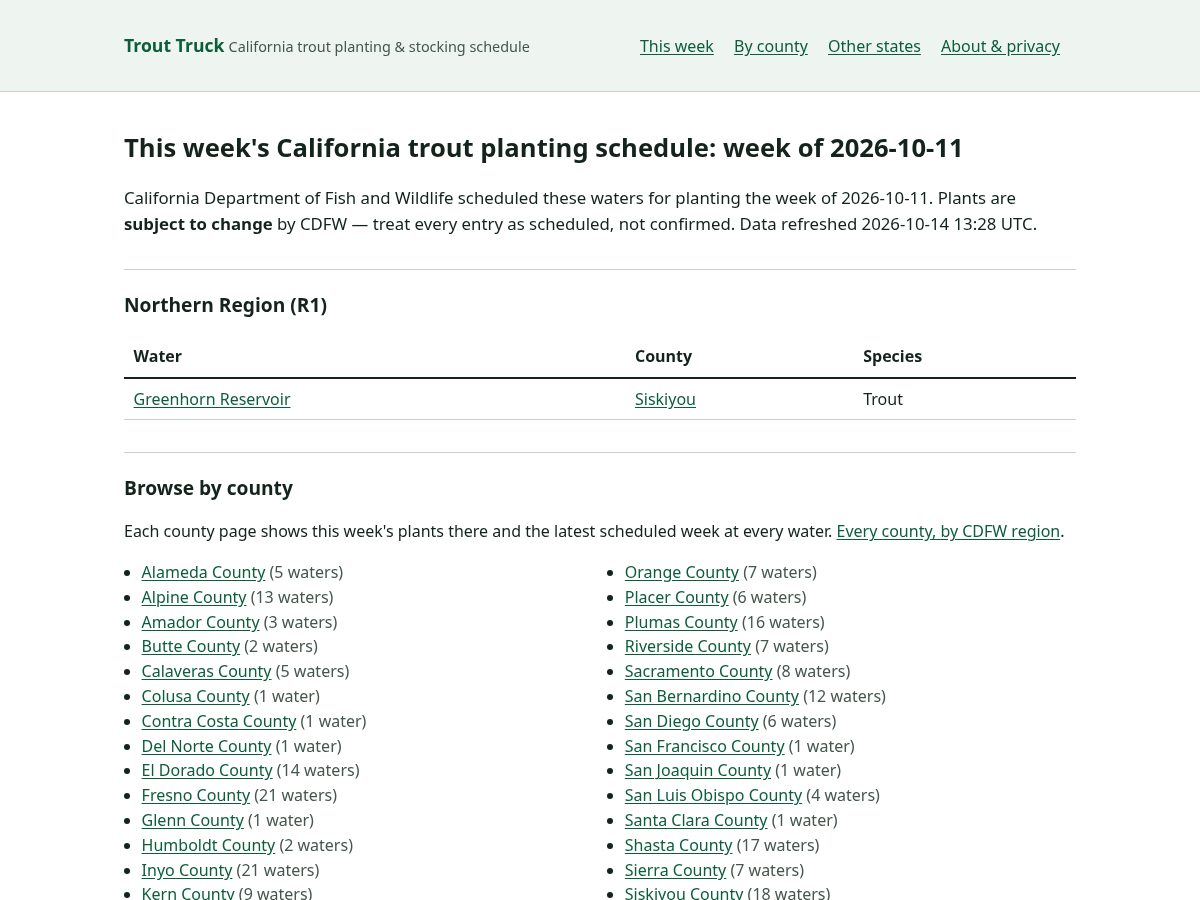The width and height of the screenshot is (1200, 900).
Task: Open Fresno County link
Action: pos(196,795)
